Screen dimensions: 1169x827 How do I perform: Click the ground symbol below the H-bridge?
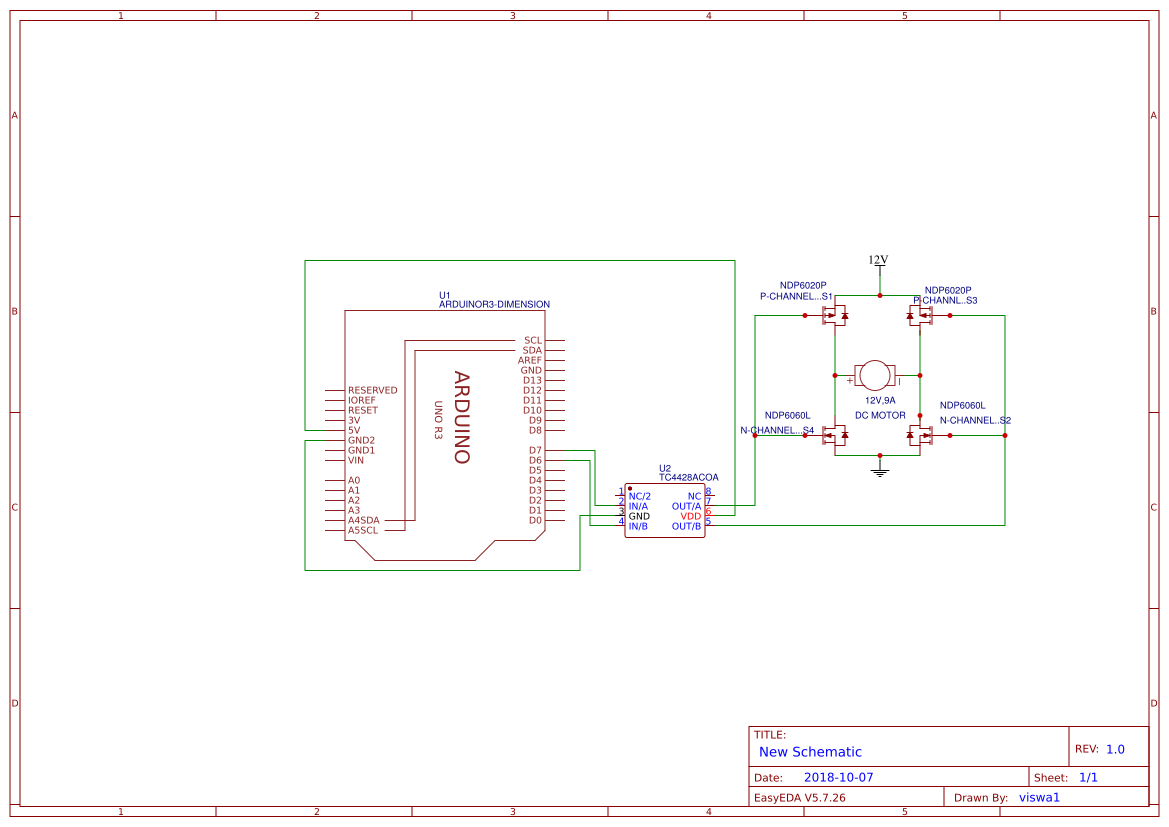[880, 470]
